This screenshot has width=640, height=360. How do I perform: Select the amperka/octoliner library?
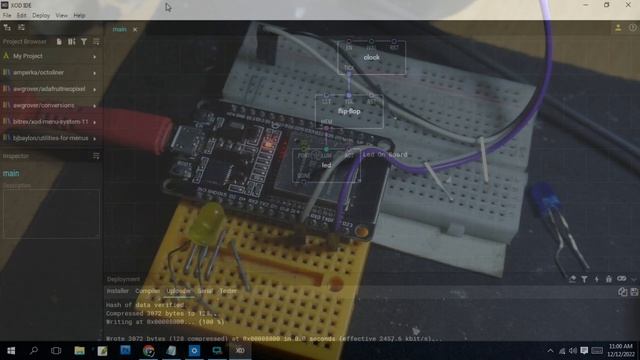coord(38,73)
